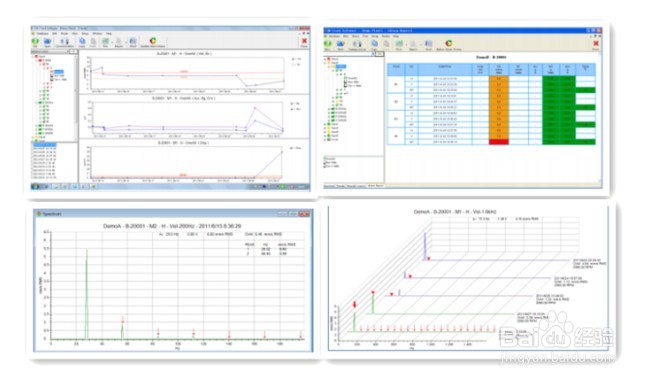Click rightmost bottom tab in alarm report window
652x380 pixels.
[376, 185]
